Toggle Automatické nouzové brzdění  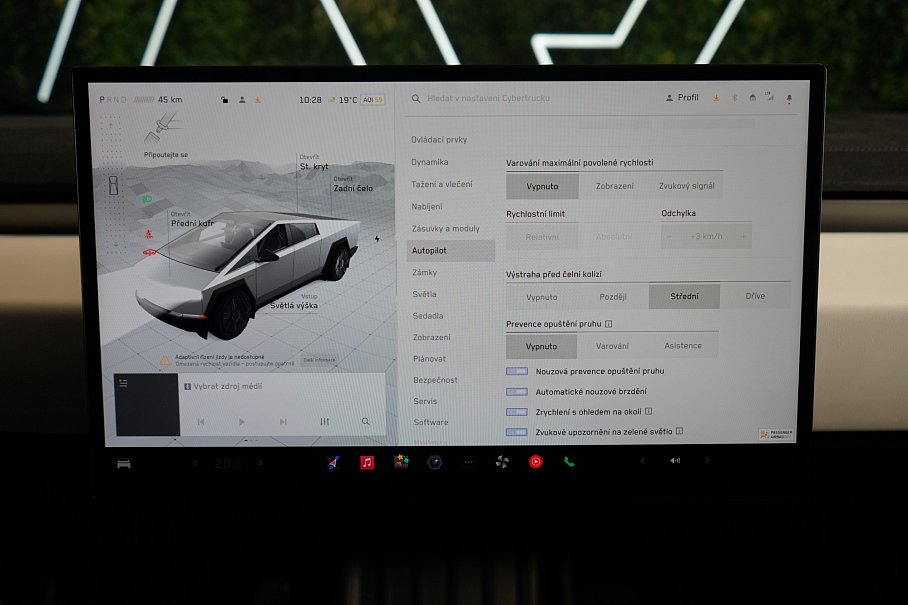click(517, 392)
